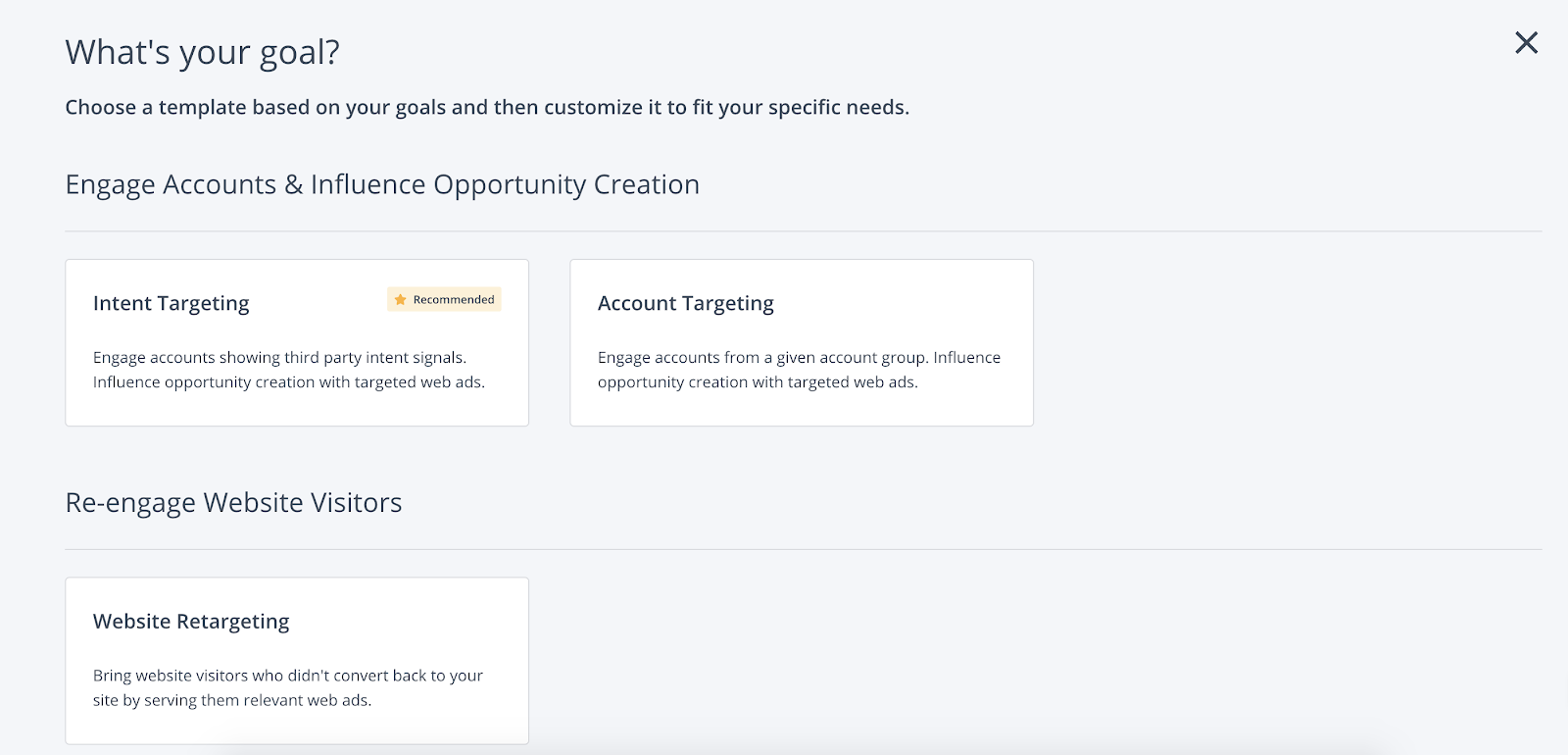This screenshot has height=755, width=1568.
Task: Click 'Bring website visitors who didn't convert' text
Action: pyautogui.click(x=242, y=676)
